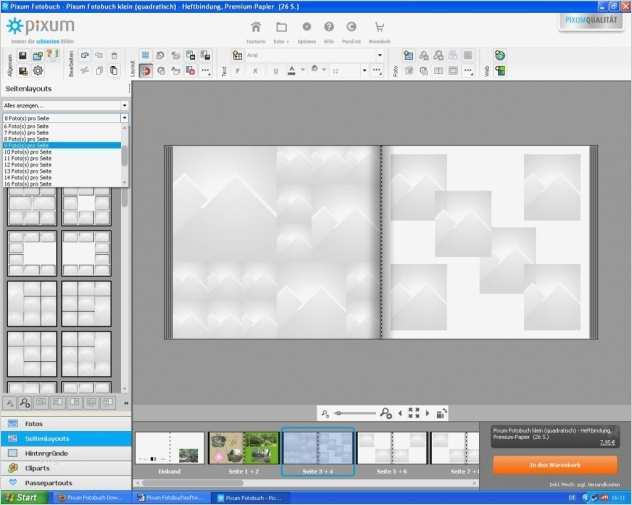Open the Hintergründe panel tab

66,453
